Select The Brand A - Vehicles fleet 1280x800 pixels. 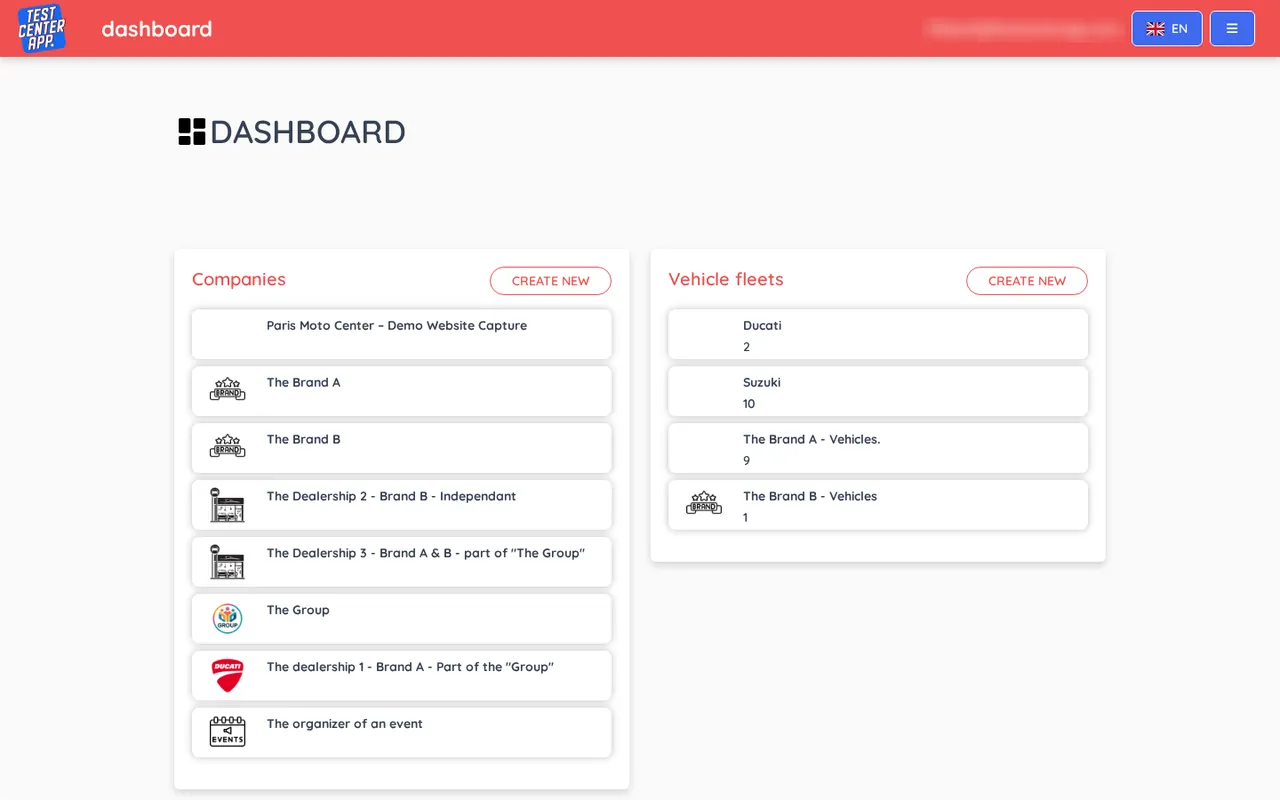click(x=878, y=448)
